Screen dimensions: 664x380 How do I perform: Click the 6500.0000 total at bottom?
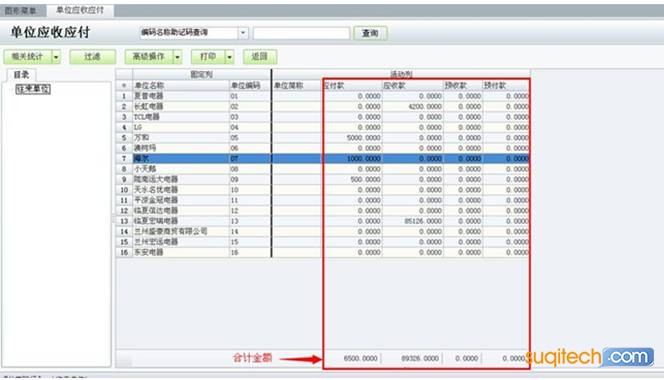point(360,358)
